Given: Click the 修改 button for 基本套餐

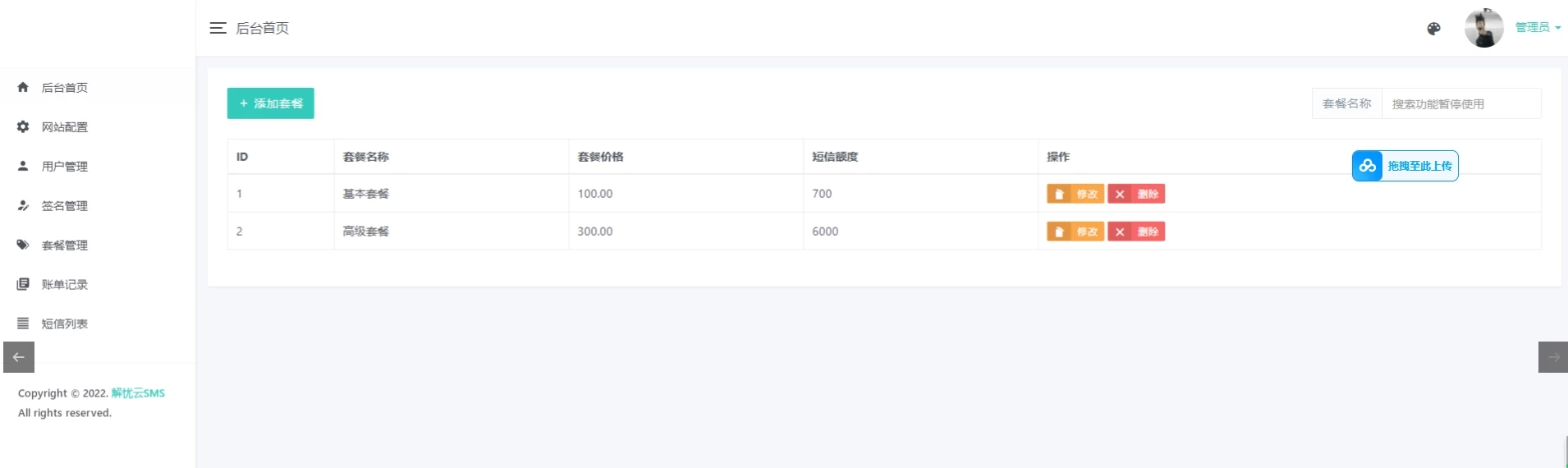Looking at the screenshot, I should pos(1075,194).
